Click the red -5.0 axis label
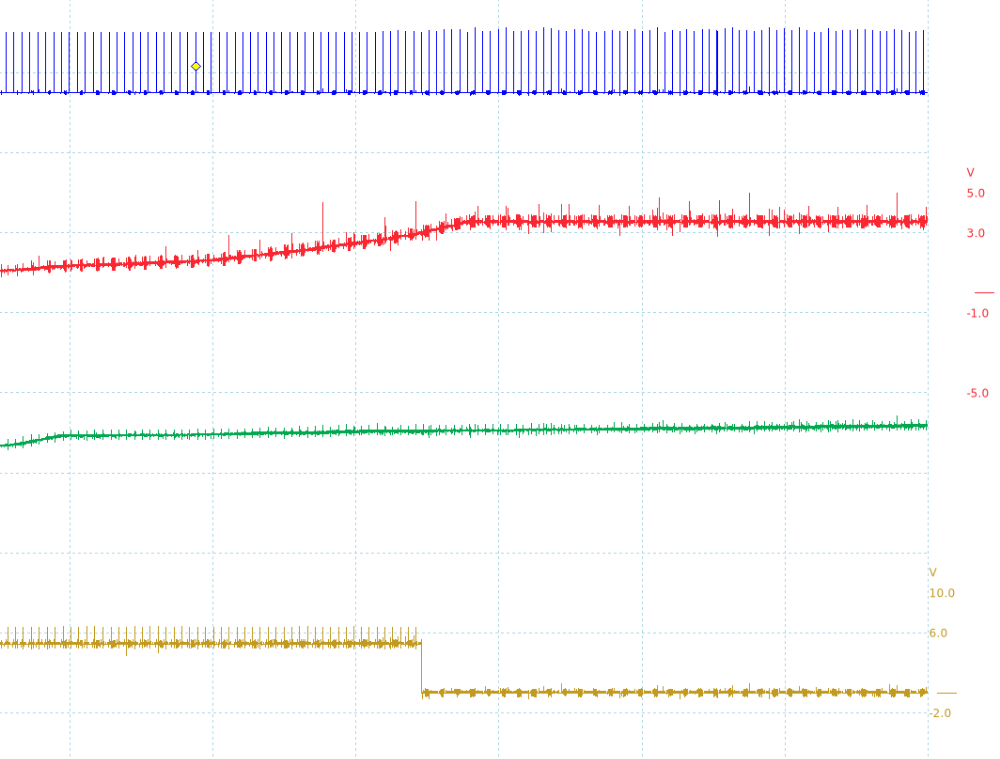This screenshot has width=1000, height=759. pos(977,393)
